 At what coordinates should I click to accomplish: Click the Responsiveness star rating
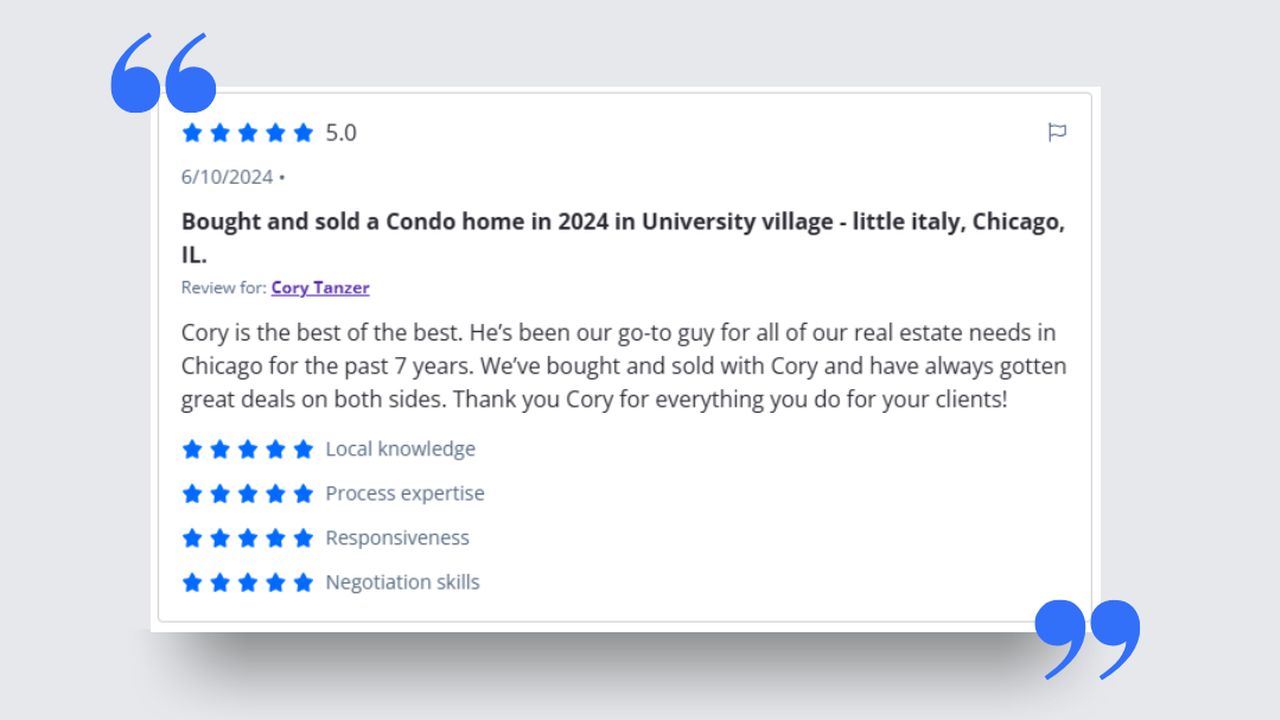248,538
